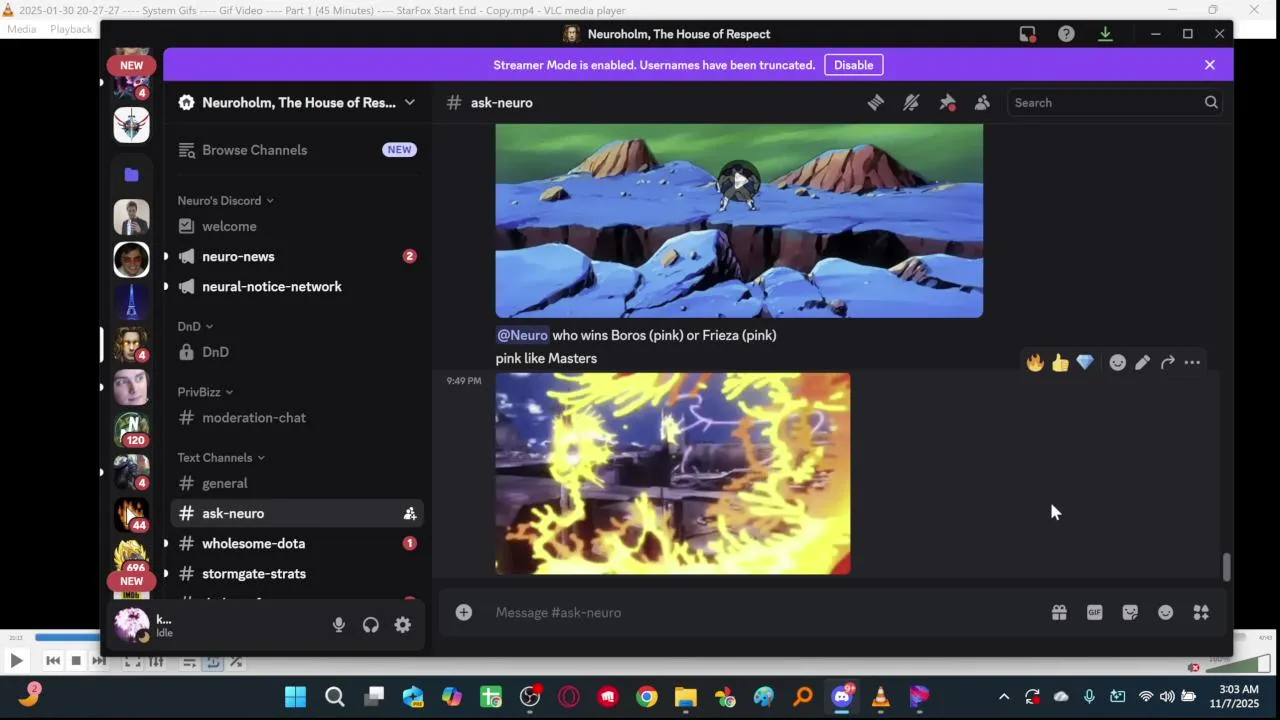Click the green download update icon

1105,34
